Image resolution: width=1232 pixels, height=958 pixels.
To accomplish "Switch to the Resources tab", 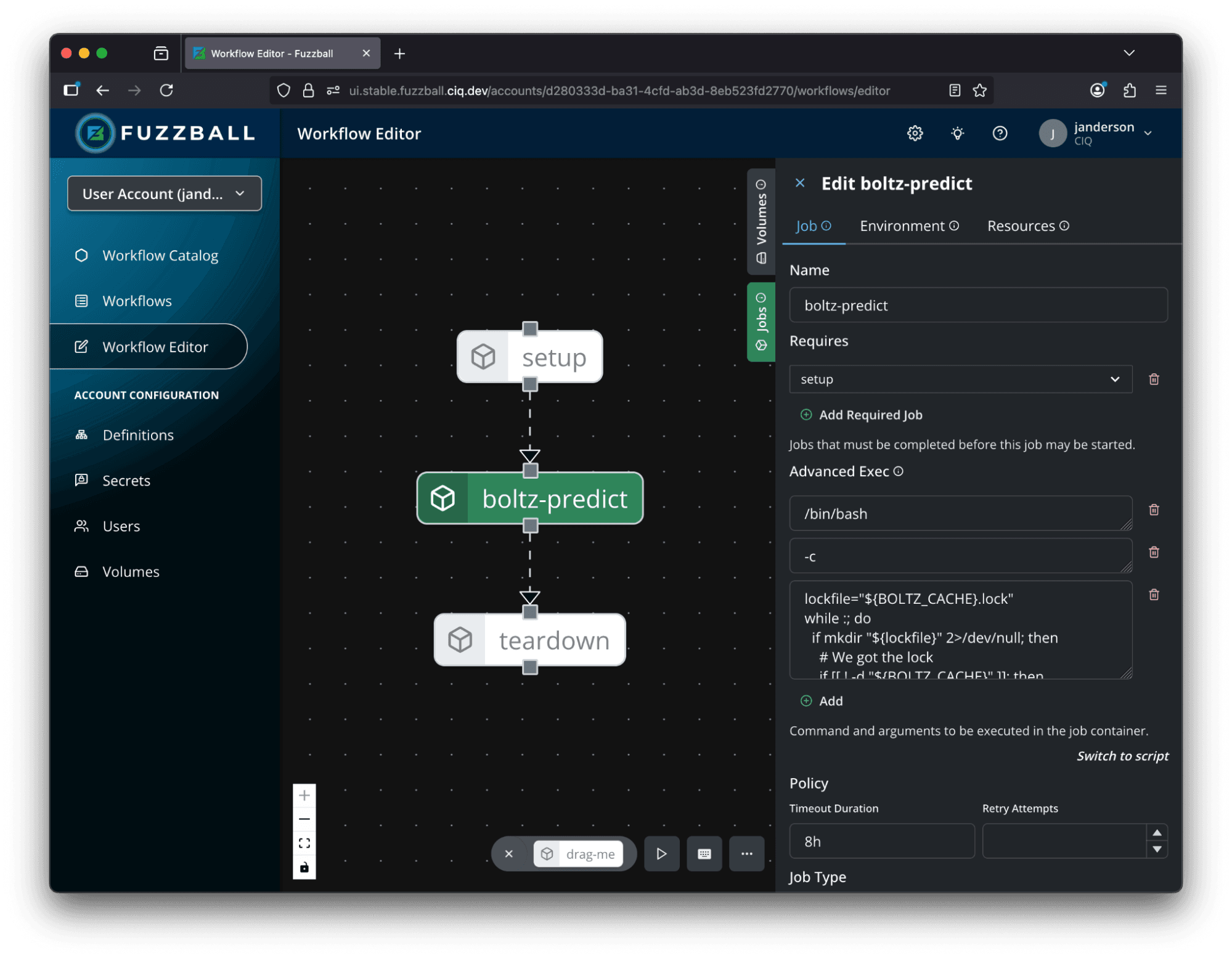I will point(1028,226).
